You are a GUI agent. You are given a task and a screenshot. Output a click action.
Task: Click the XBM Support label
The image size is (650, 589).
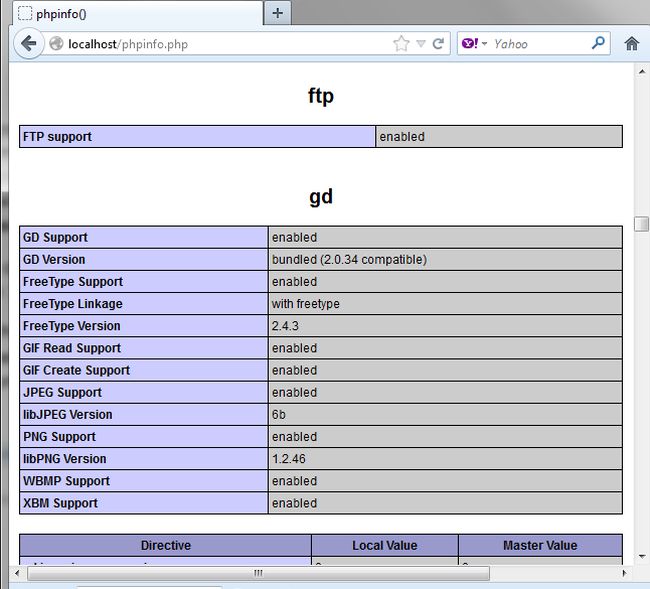60,503
